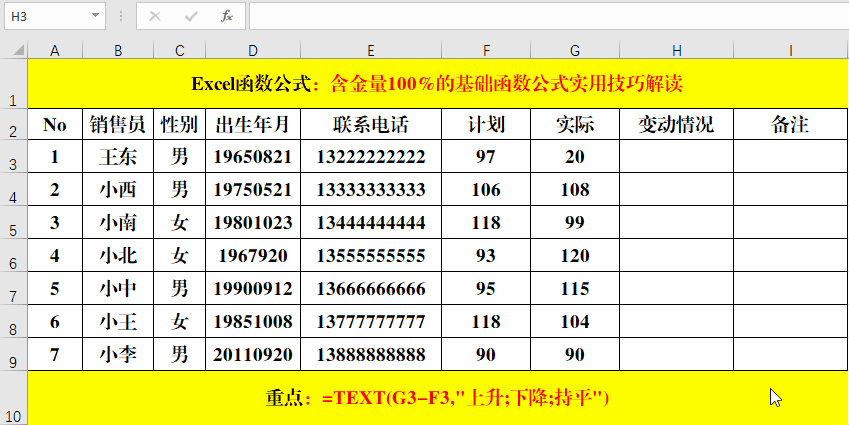849x425 pixels.
Task: Click the '性别' header cell
Action: click(x=180, y=125)
